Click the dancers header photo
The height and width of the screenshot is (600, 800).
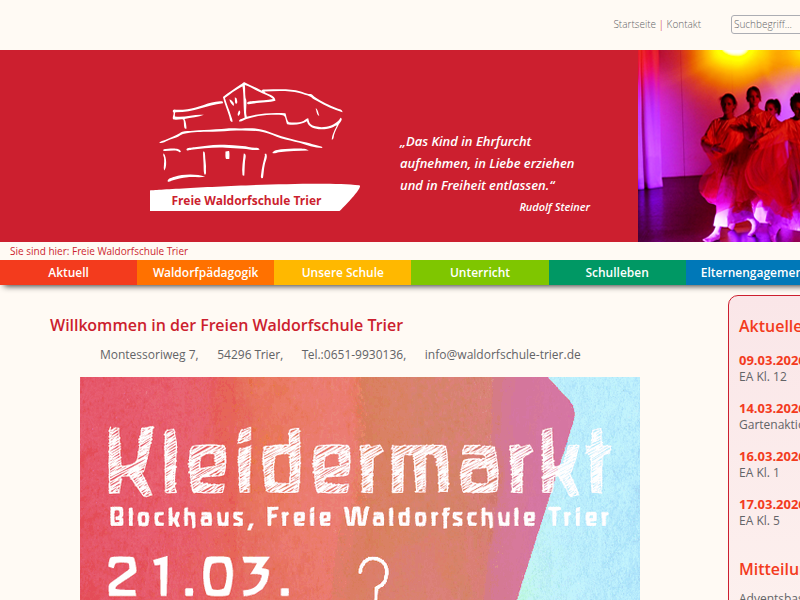coord(719,146)
